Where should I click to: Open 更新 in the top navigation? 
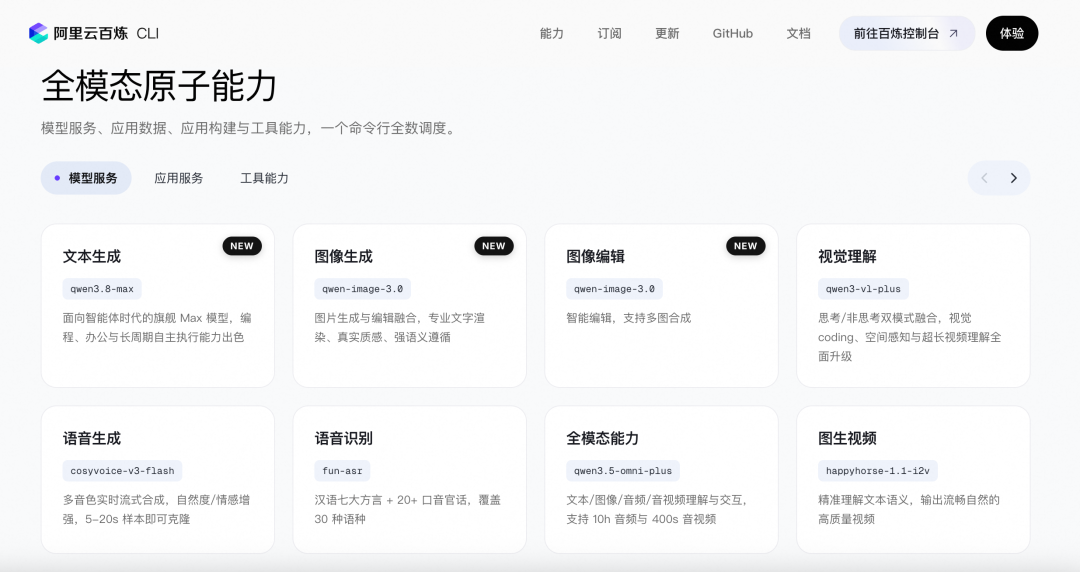[667, 33]
